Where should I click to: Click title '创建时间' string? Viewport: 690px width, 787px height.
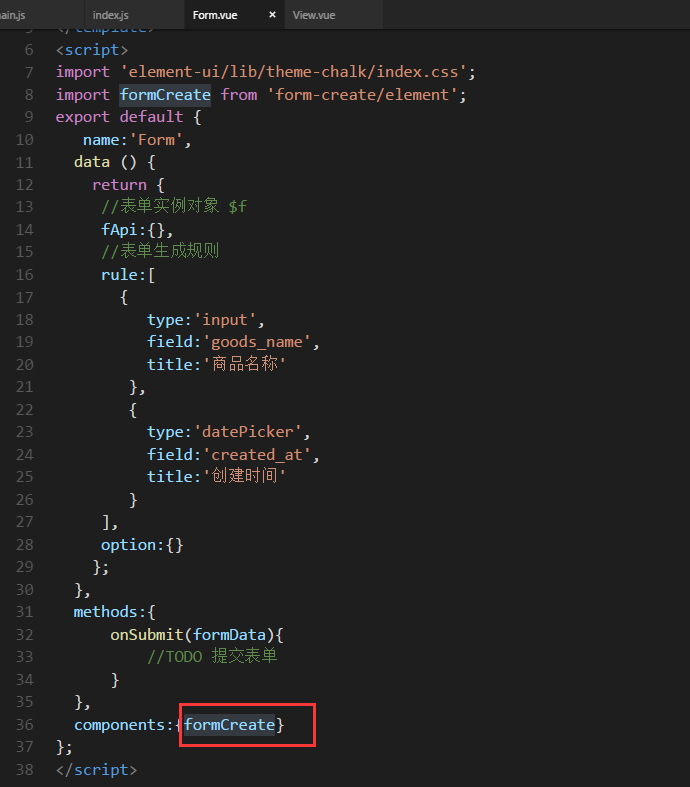[244, 476]
